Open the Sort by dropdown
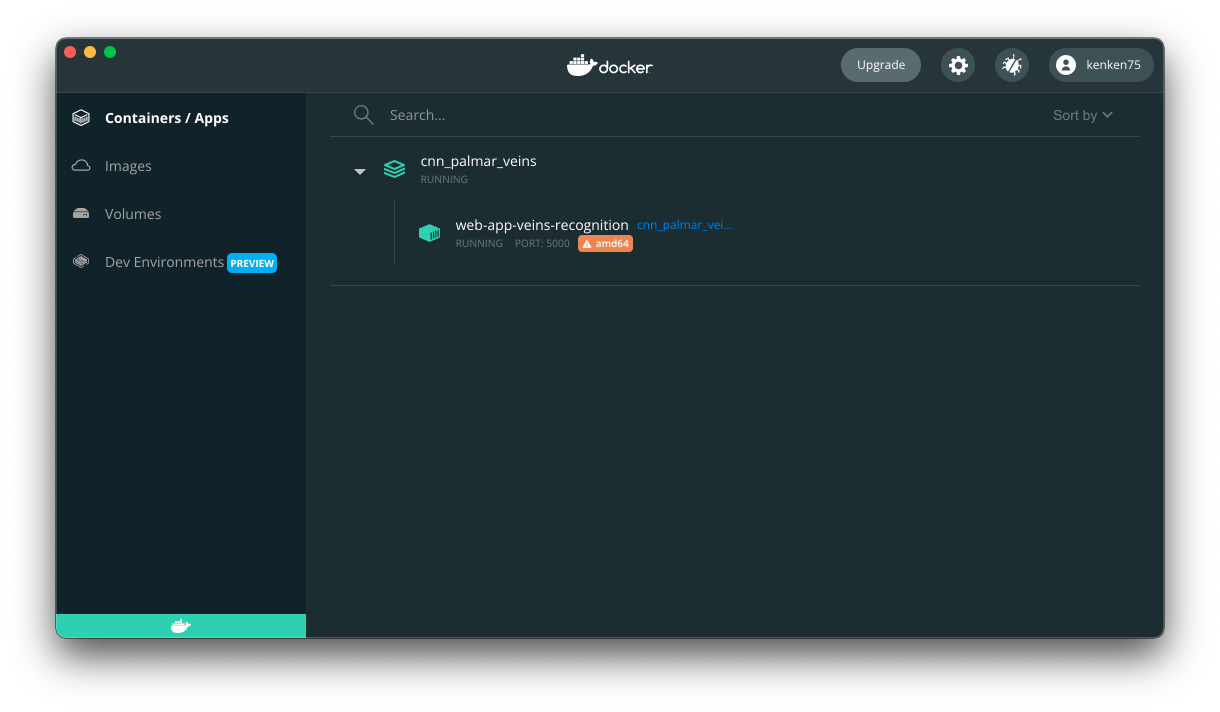Image resolution: width=1220 pixels, height=712 pixels. coord(1083,115)
